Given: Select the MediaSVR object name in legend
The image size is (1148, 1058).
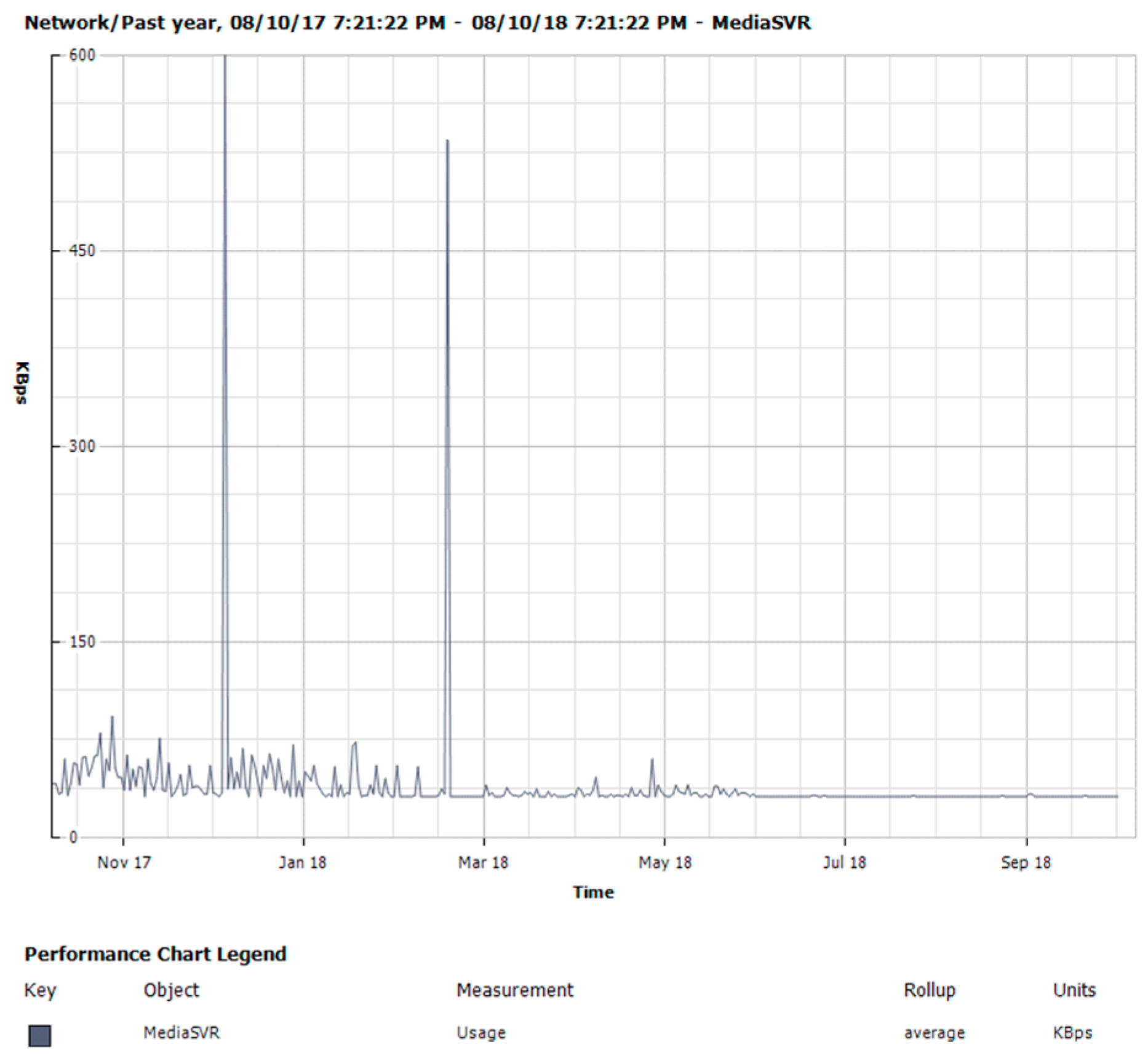Looking at the screenshot, I should (181, 1032).
